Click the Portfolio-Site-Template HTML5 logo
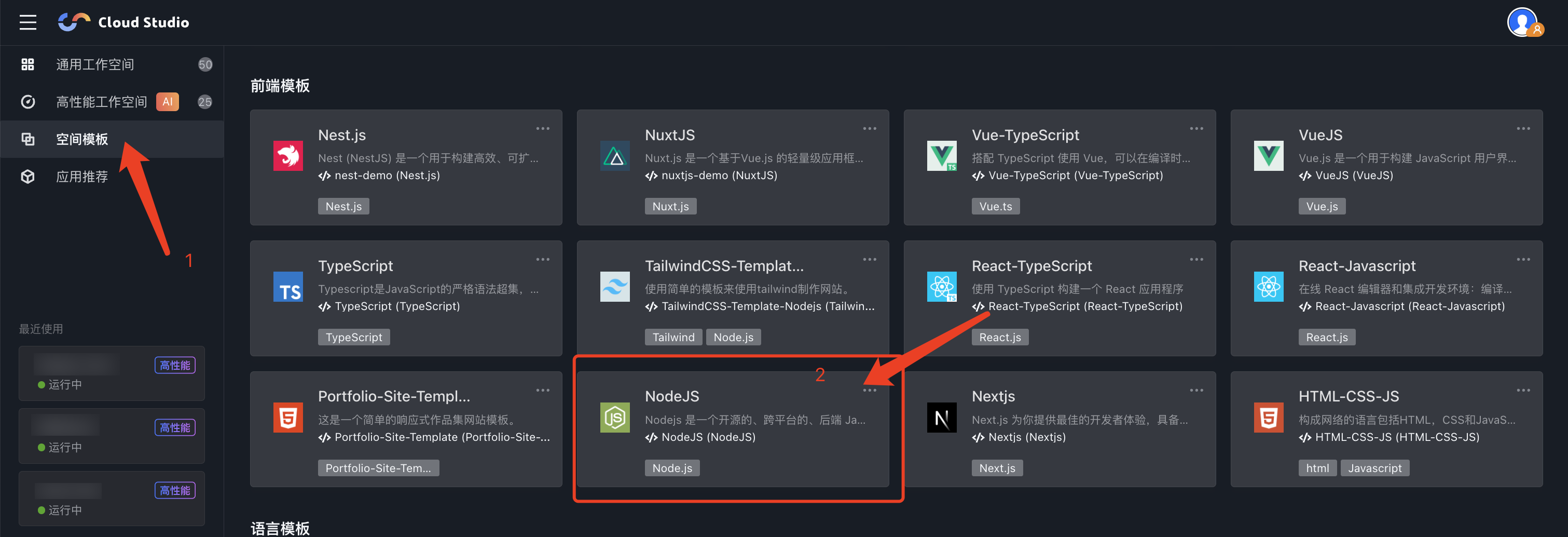 288,418
